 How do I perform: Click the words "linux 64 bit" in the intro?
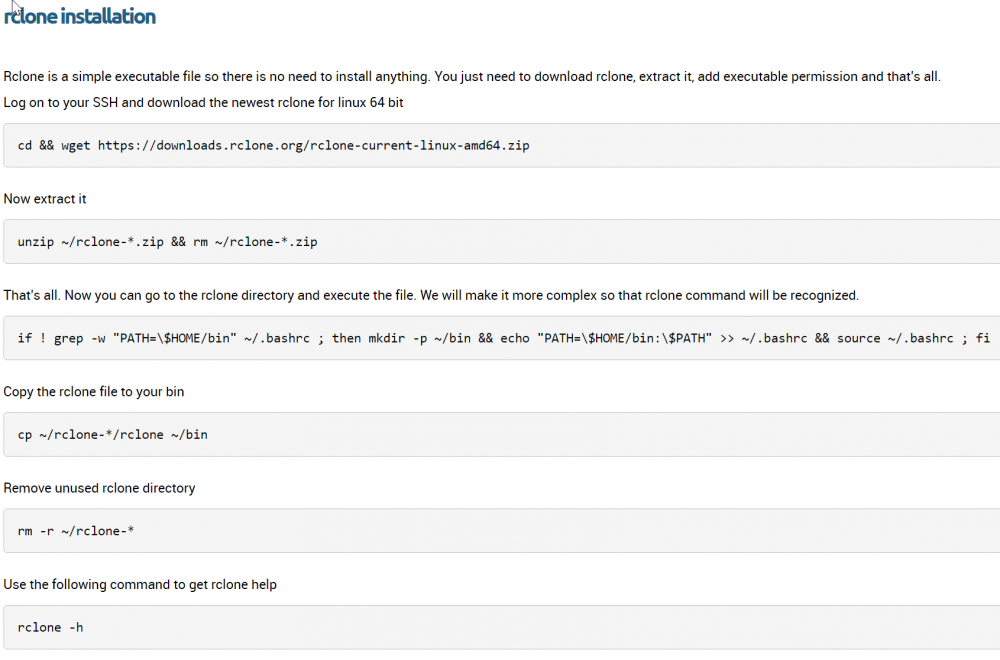click(x=371, y=103)
